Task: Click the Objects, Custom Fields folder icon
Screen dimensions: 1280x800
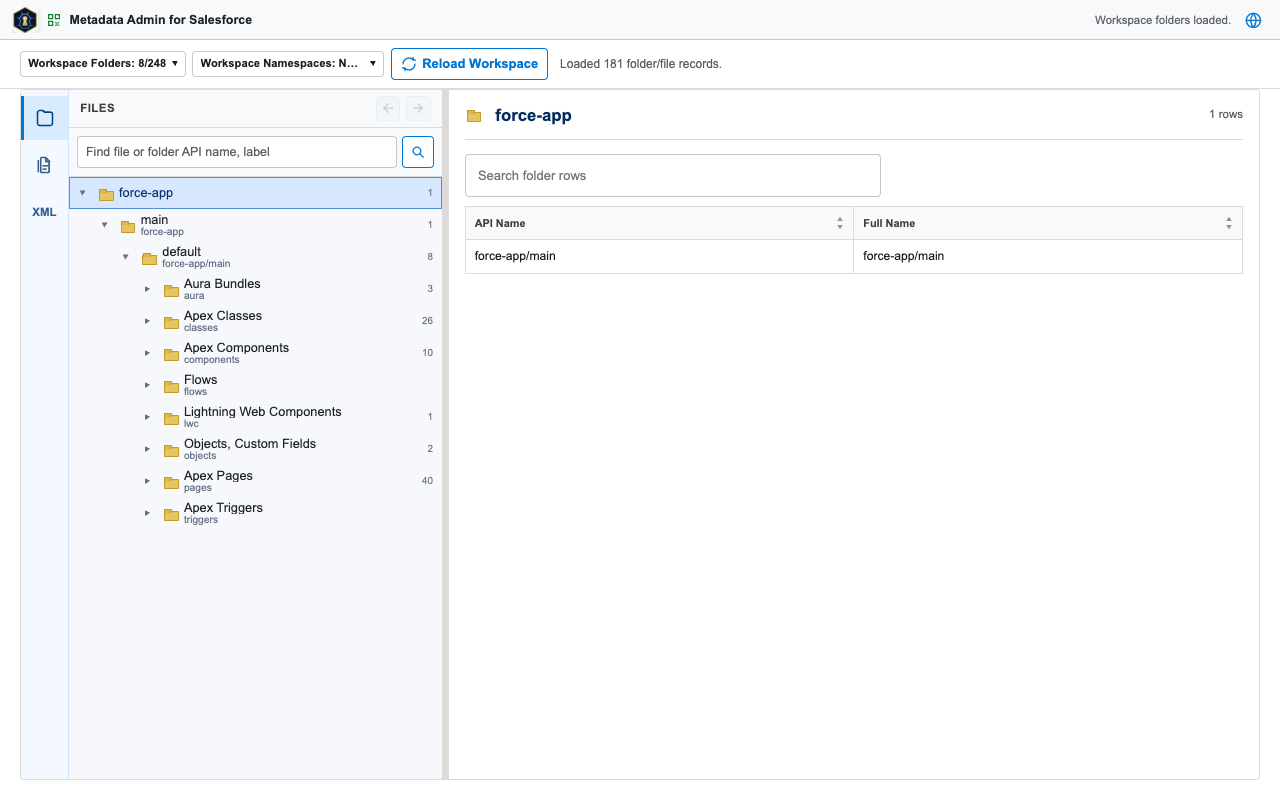Action: [171, 450]
